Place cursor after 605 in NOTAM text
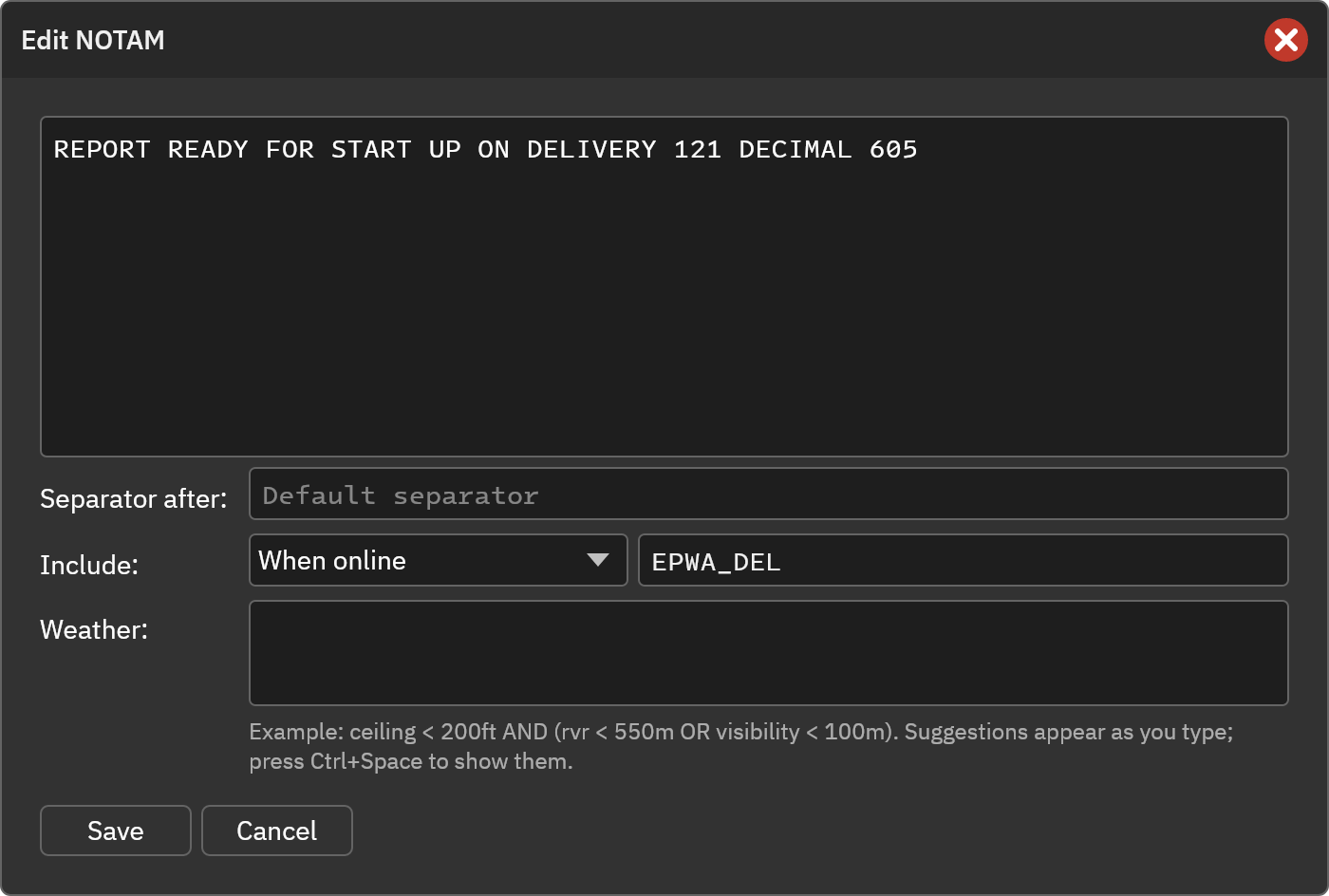This screenshot has height=896, width=1329. (x=919, y=150)
